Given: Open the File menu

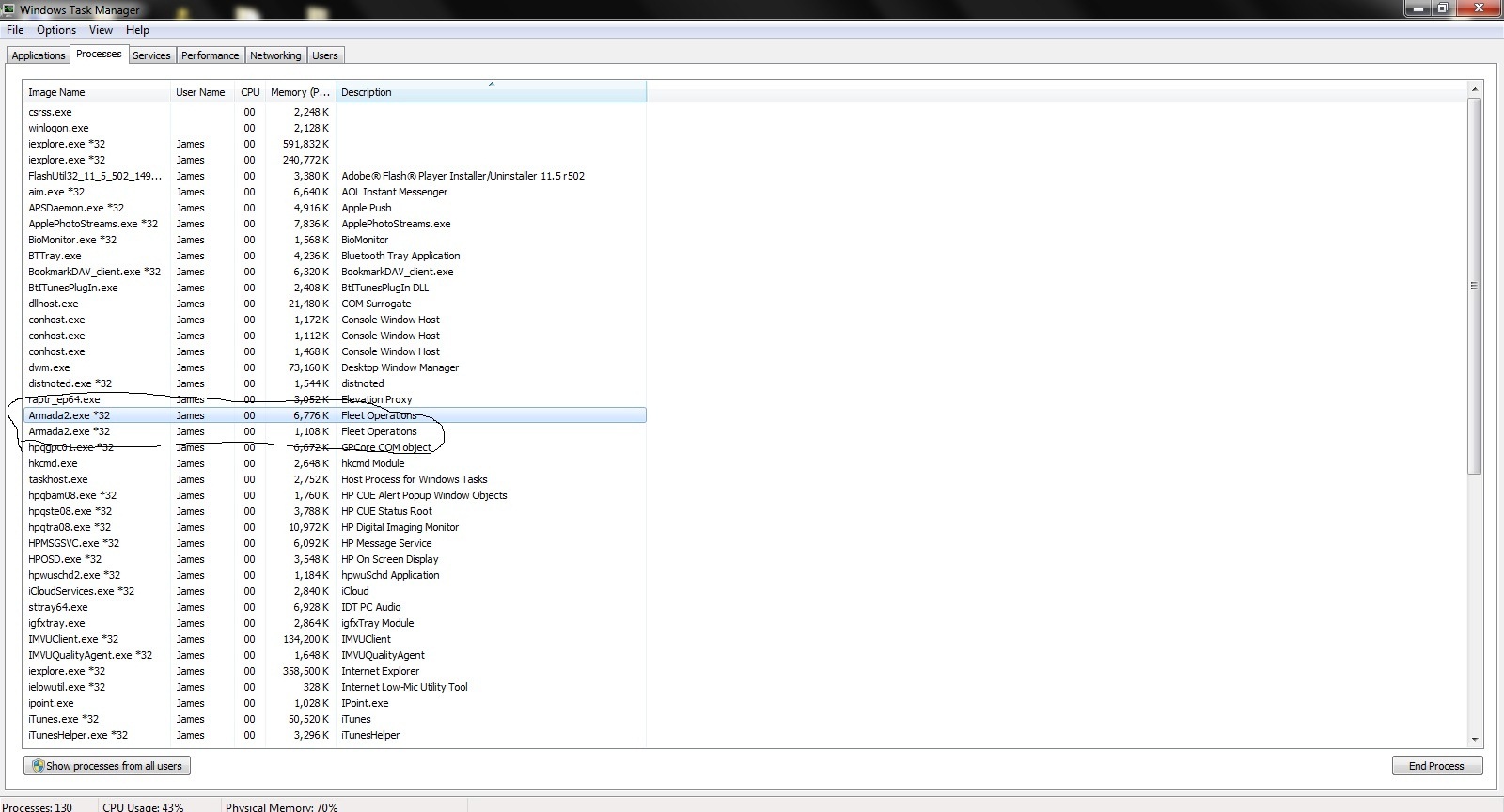Looking at the screenshot, I should pos(15,30).
